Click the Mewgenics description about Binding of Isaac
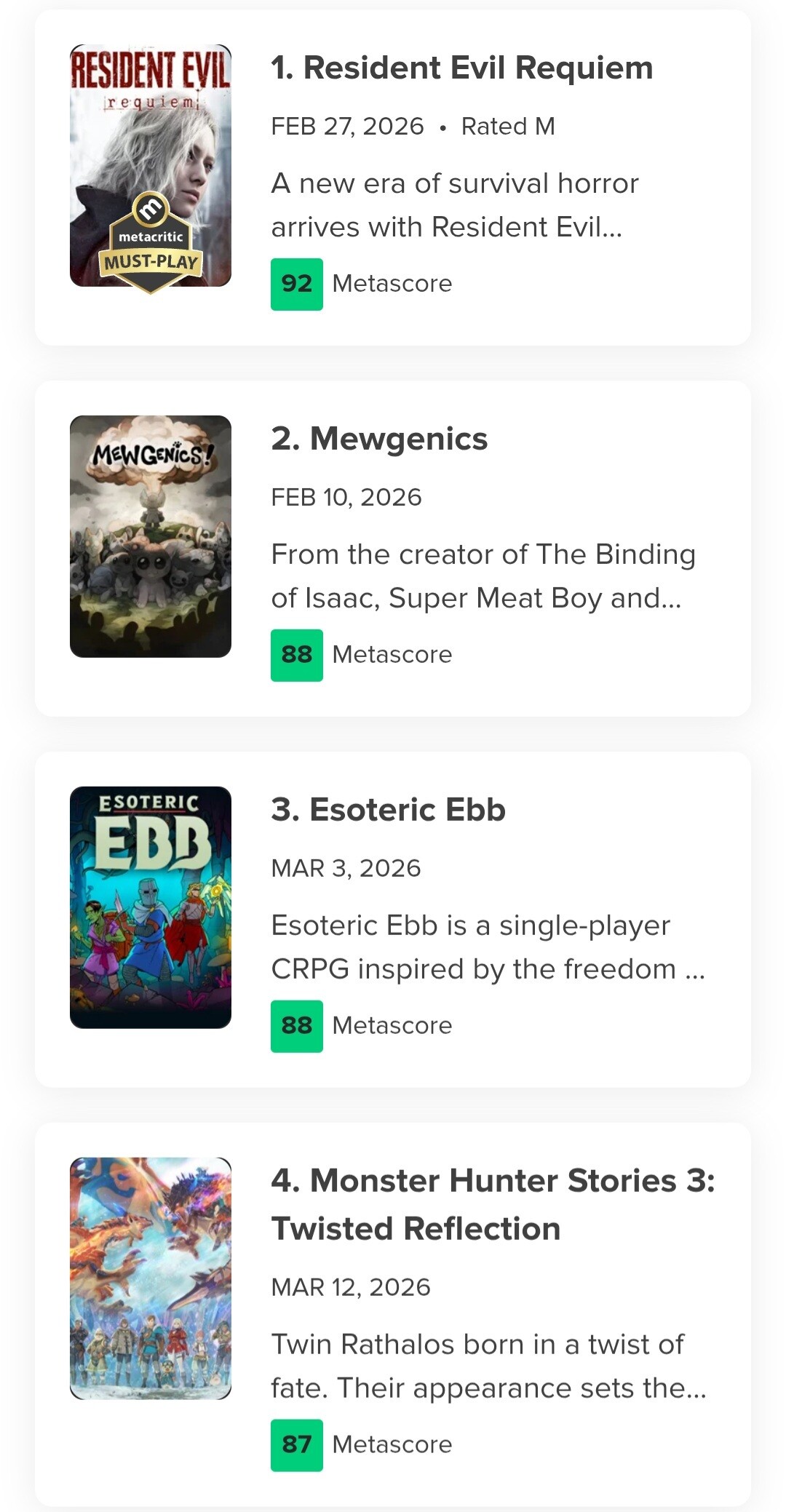Screen dimensions: 786x1512 point(483,576)
